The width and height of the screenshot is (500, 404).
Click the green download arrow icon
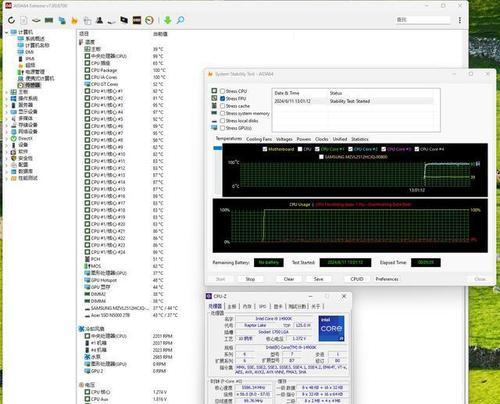(168, 20)
